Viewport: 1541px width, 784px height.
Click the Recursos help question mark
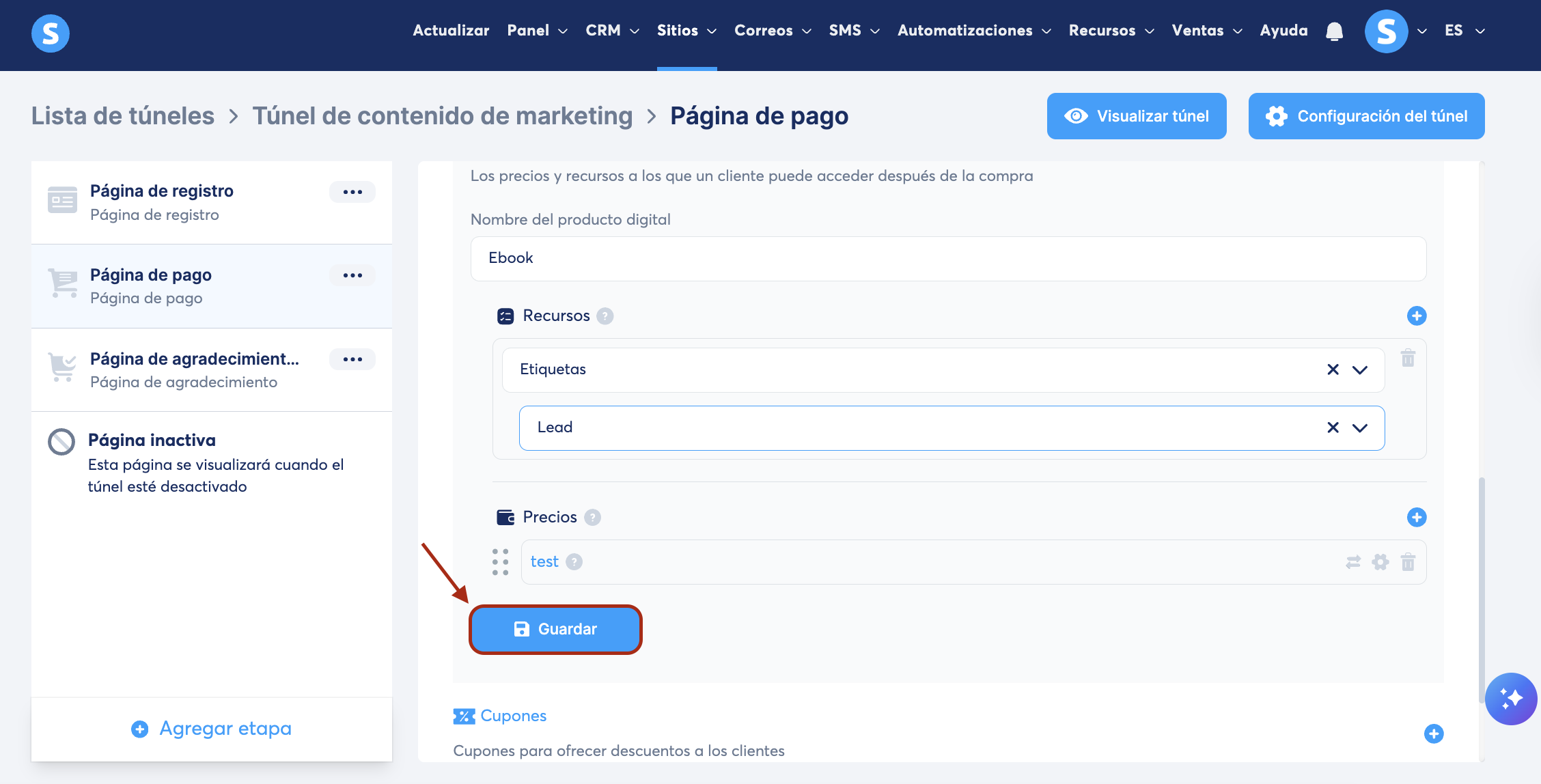[605, 316]
